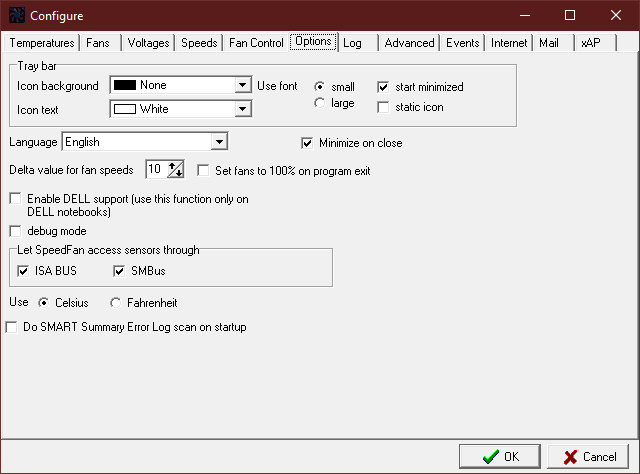640x474 pixels.
Task: Open the Icon background dropdown
Action: point(242,85)
